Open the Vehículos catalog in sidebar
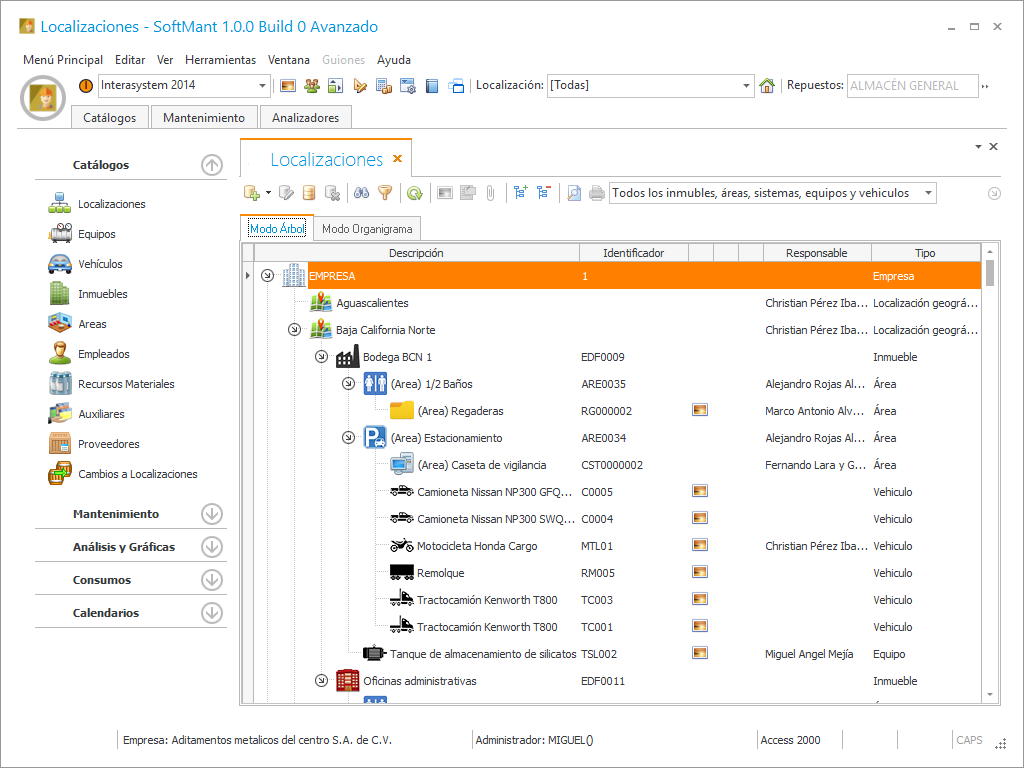 [100, 264]
